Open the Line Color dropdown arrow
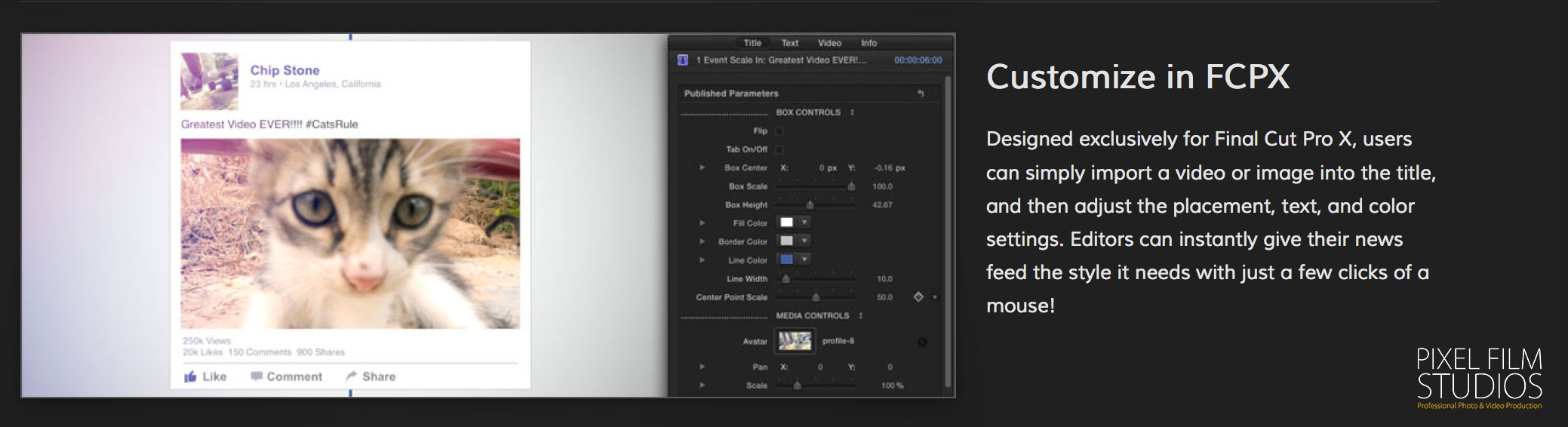This screenshot has height=427, width=1568. click(x=804, y=260)
